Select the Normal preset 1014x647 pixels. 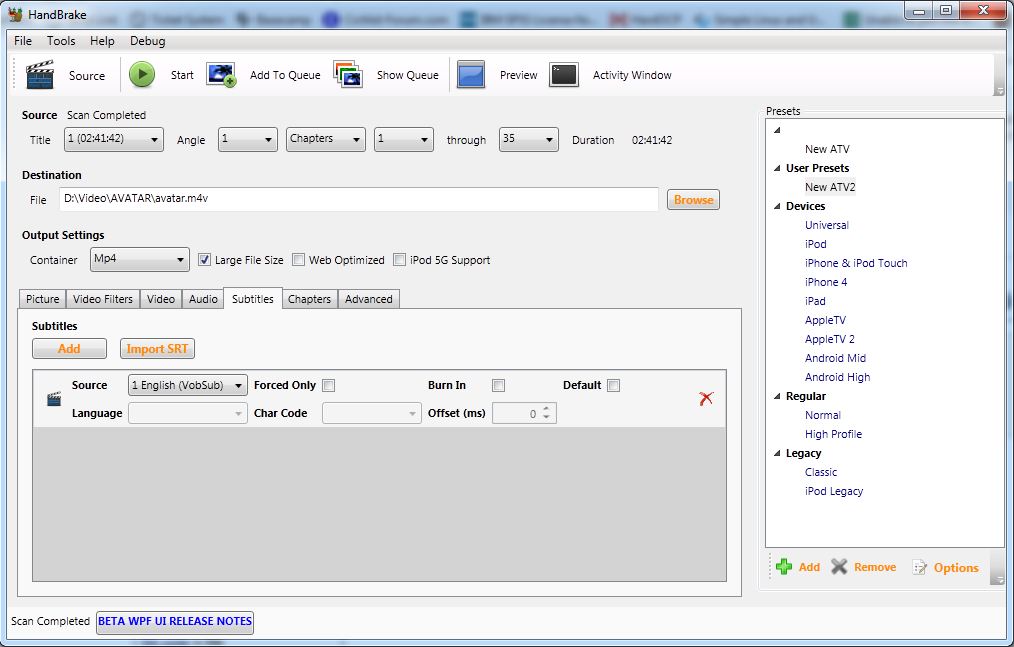click(x=823, y=415)
